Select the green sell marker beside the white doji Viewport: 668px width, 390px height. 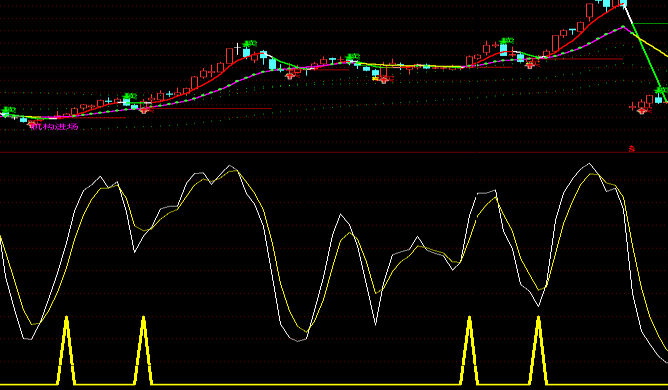coord(250,43)
